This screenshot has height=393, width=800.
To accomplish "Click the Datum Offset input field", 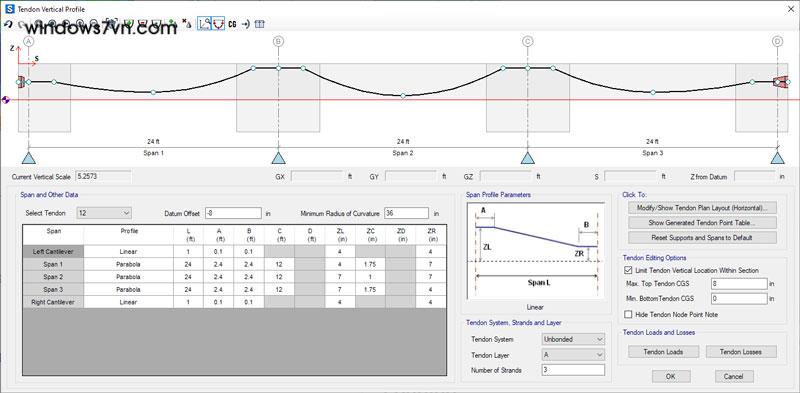I will 233,213.
